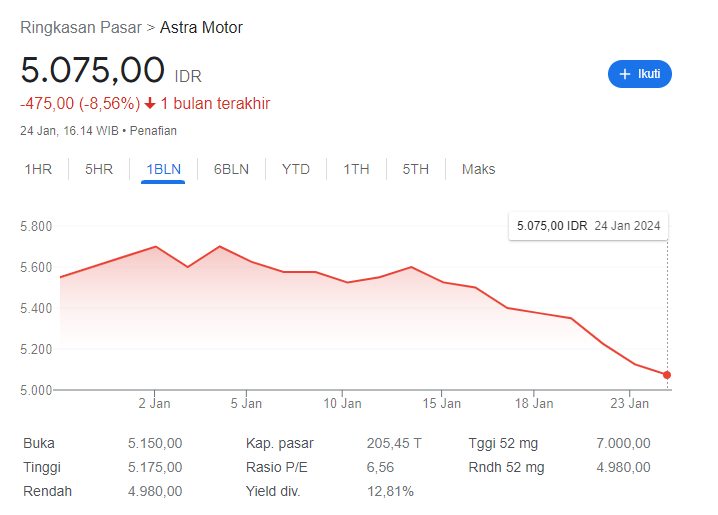Click the 'Kap. pasar' label
The image size is (718, 515).
pos(279,443)
